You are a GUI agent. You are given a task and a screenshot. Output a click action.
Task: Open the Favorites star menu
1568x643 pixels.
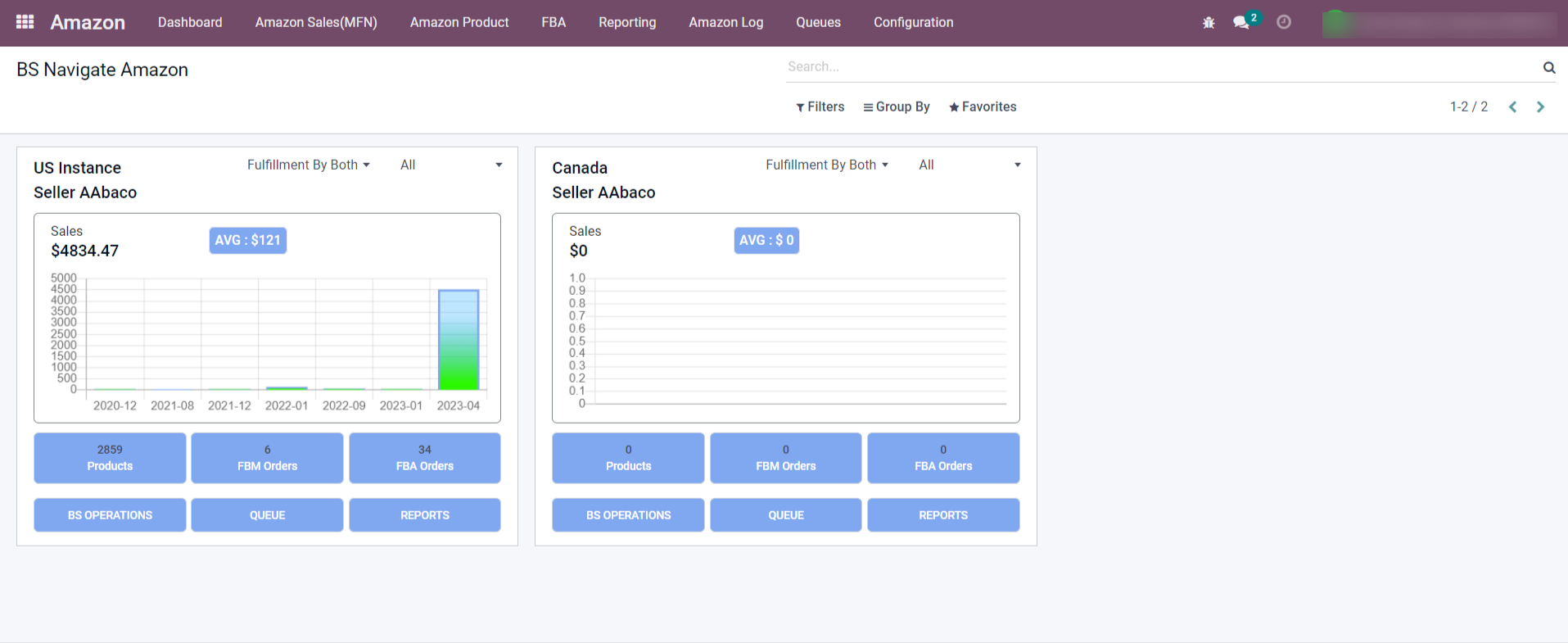[x=983, y=107]
